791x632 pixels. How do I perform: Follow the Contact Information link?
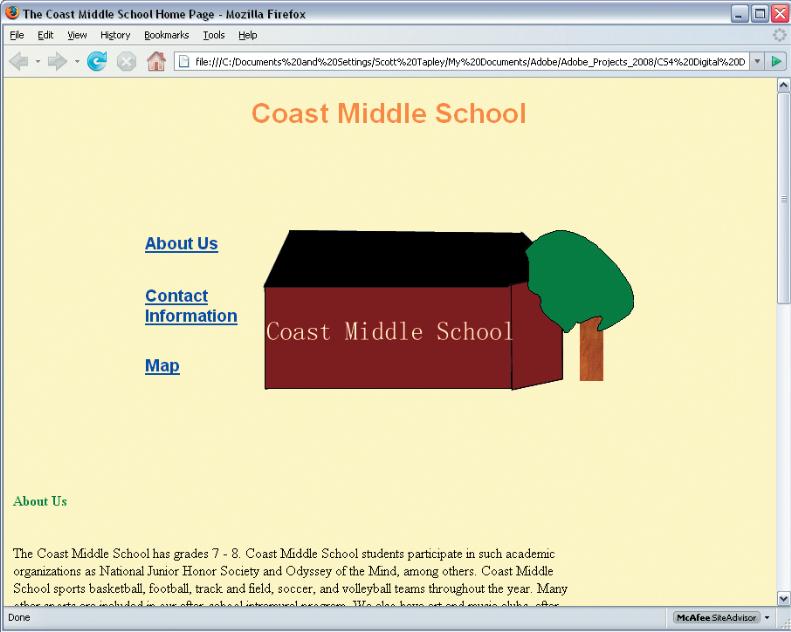(191, 306)
